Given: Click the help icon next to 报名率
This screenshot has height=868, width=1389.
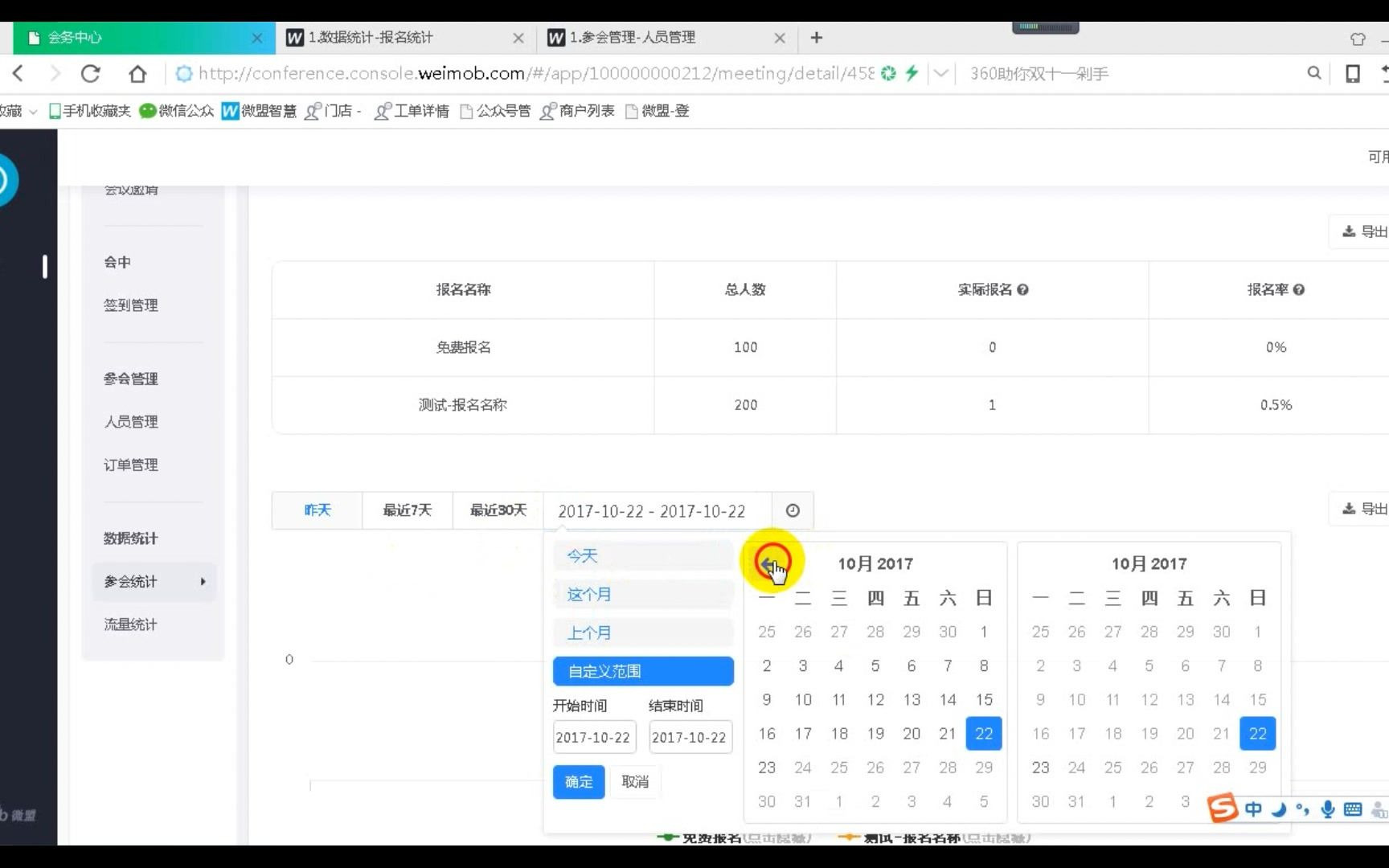Looking at the screenshot, I should [1299, 289].
